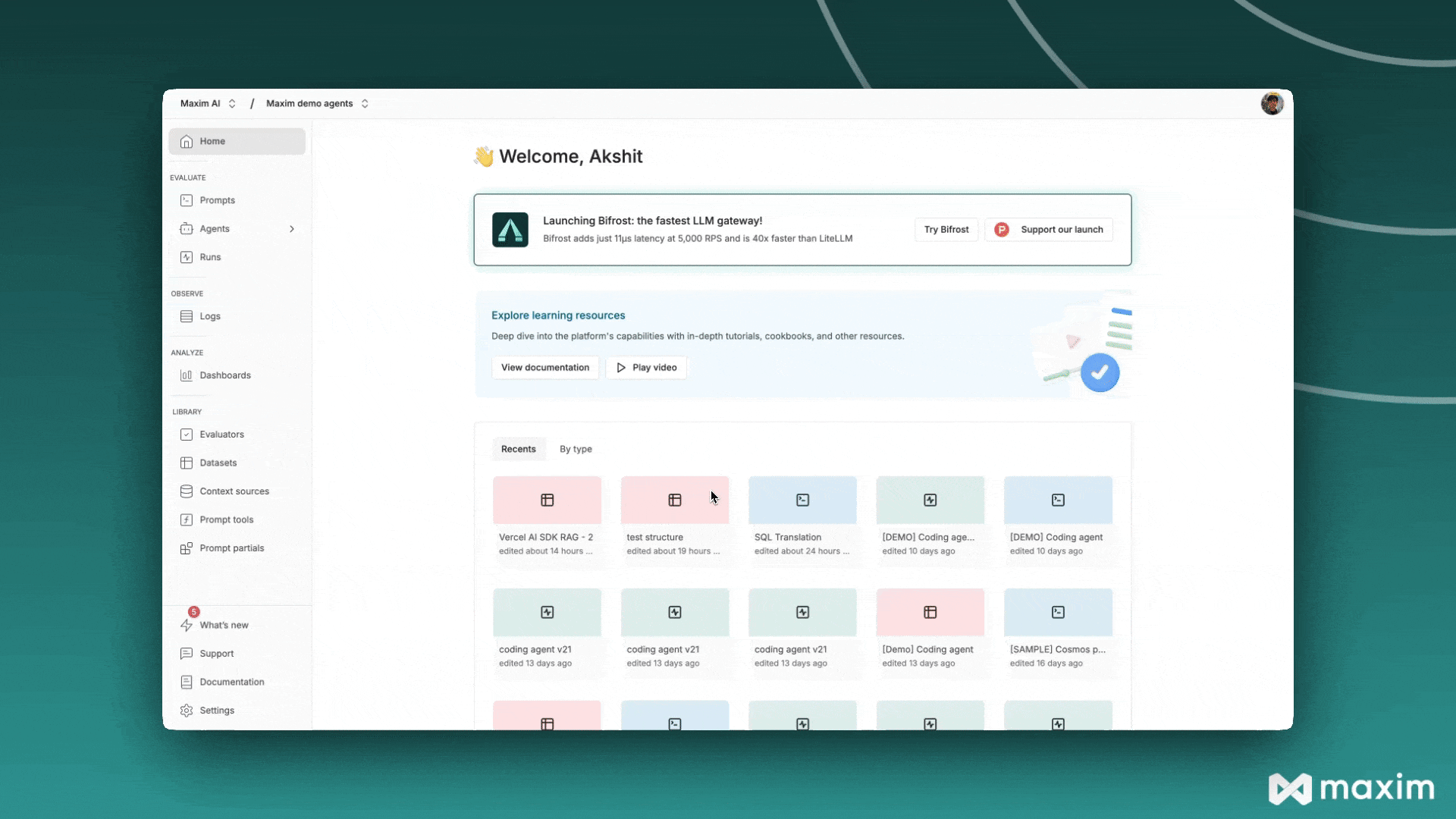Expand the Agents submenu chevron

pyautogui.click(x=292, y=229)
